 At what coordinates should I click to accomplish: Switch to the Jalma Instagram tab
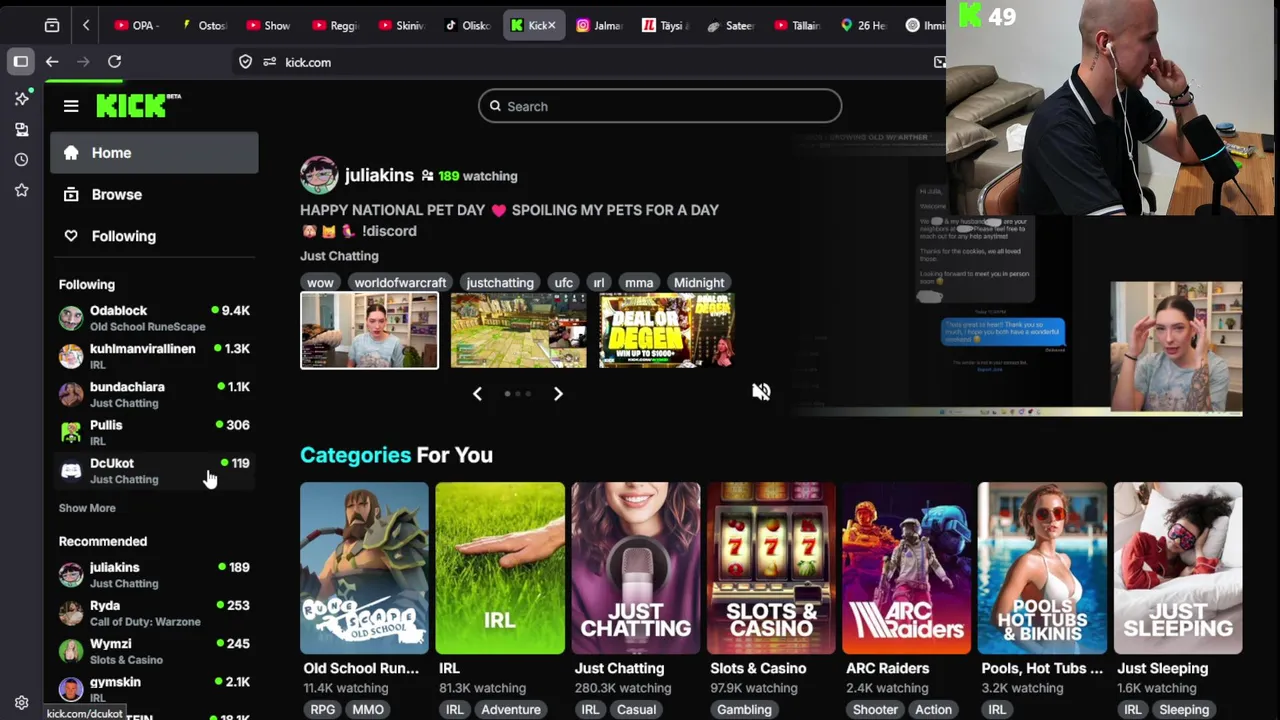tap(599, 25)
